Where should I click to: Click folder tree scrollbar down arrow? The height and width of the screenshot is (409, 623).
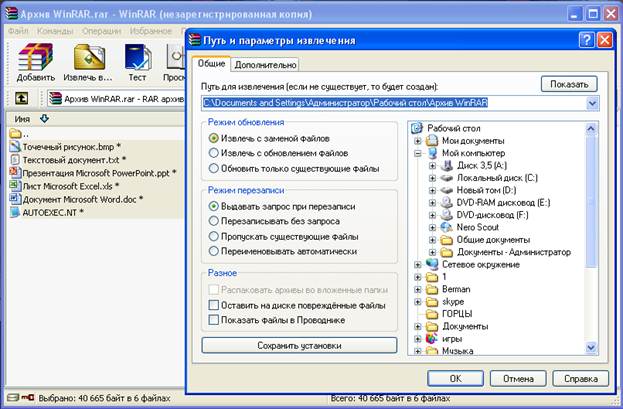pos(591,348)
